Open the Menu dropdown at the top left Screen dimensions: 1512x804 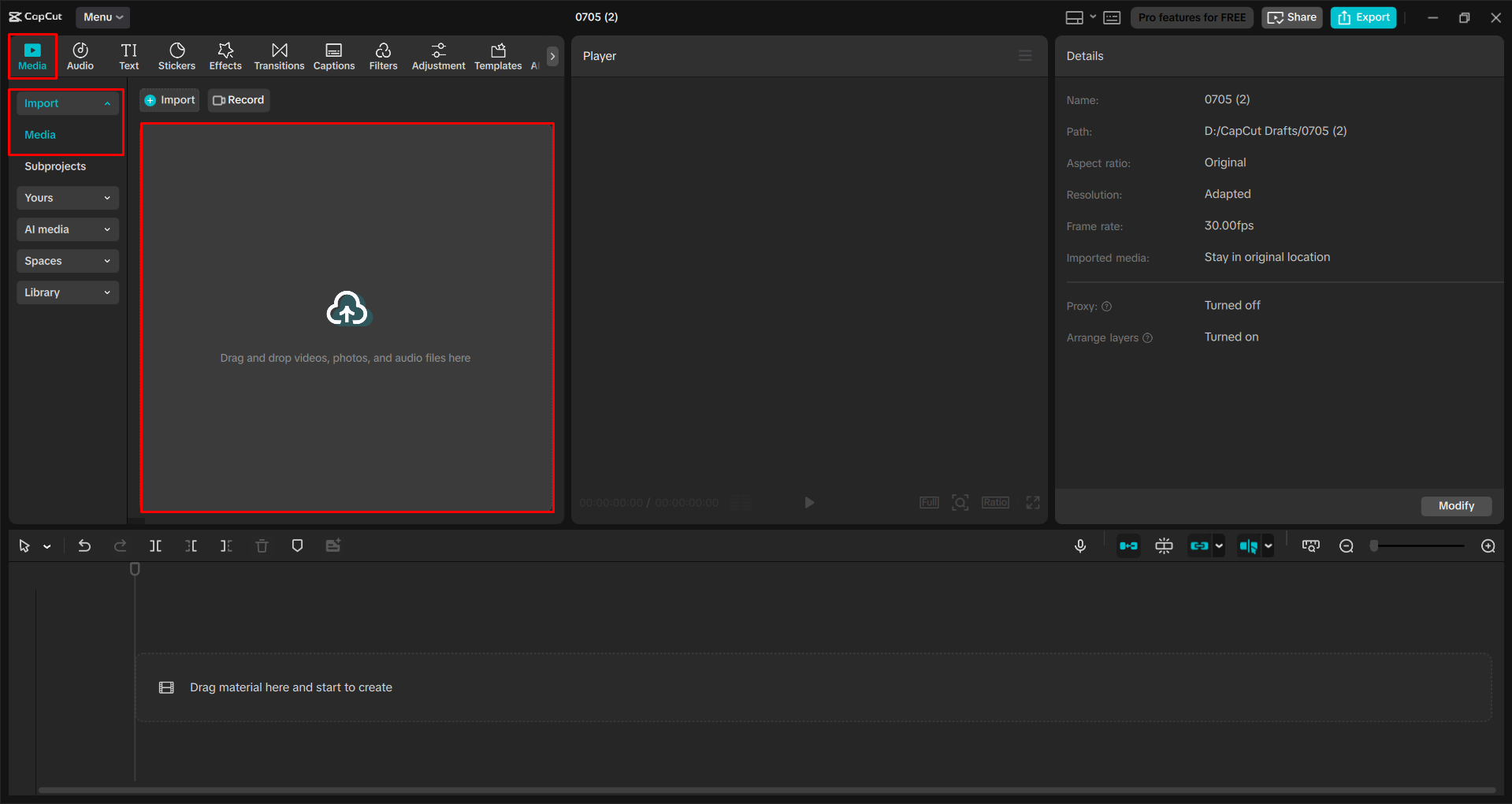point(102,17)
